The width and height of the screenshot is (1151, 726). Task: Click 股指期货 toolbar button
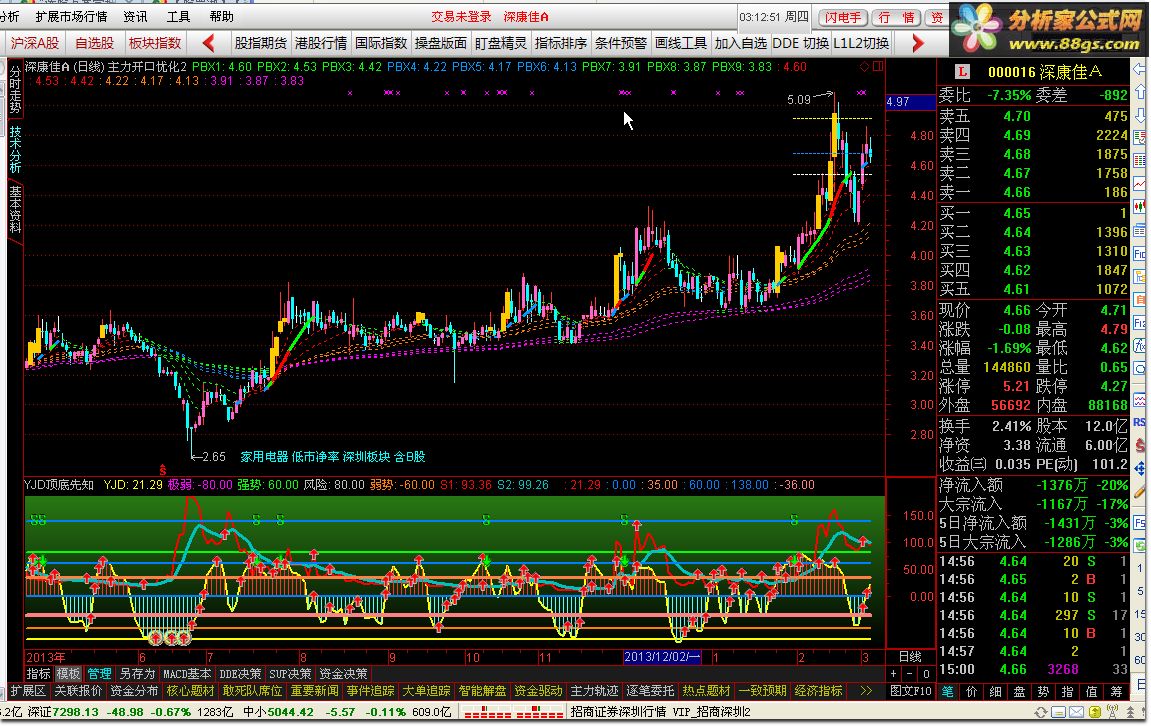click(x=261, y=43)
